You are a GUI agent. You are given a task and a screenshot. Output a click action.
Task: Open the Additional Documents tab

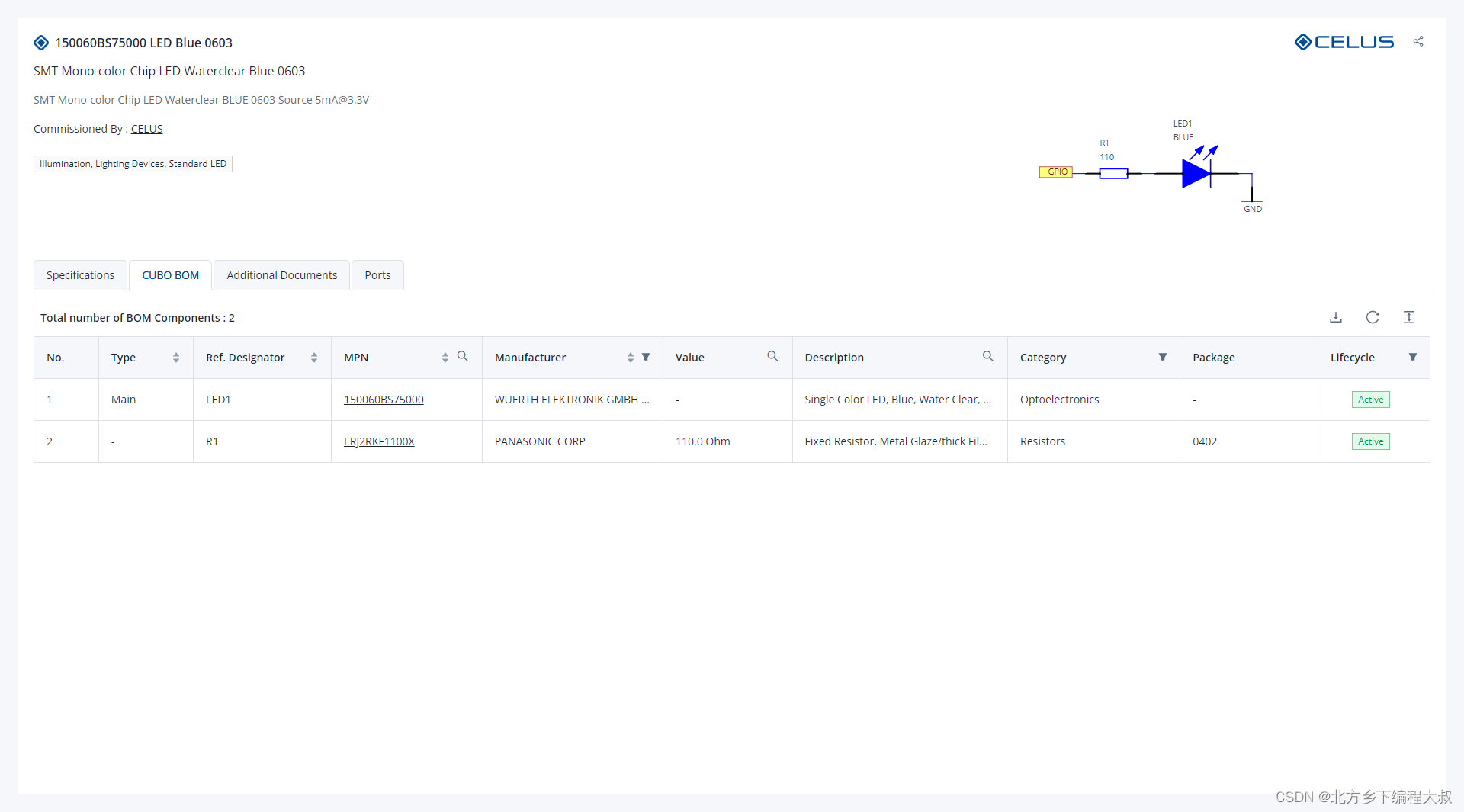click(281, 275)
